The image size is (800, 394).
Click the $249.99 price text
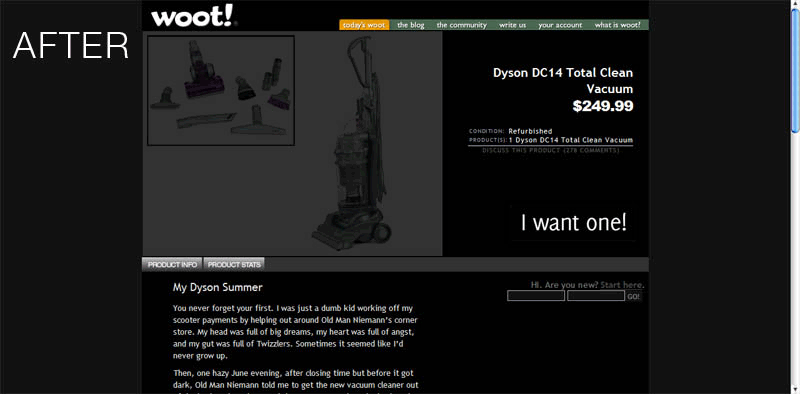tap(603, 106)
